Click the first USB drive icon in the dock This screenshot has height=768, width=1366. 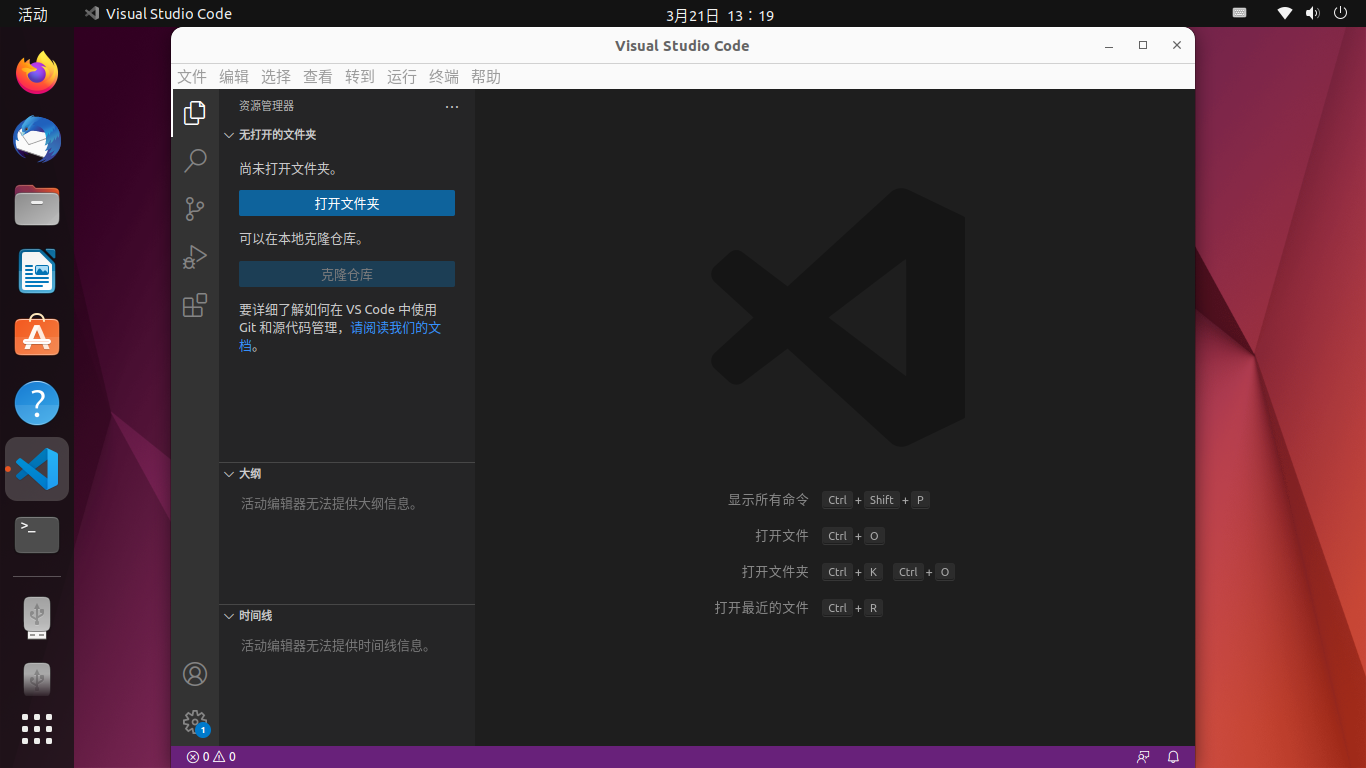click(x=37, y=618)
